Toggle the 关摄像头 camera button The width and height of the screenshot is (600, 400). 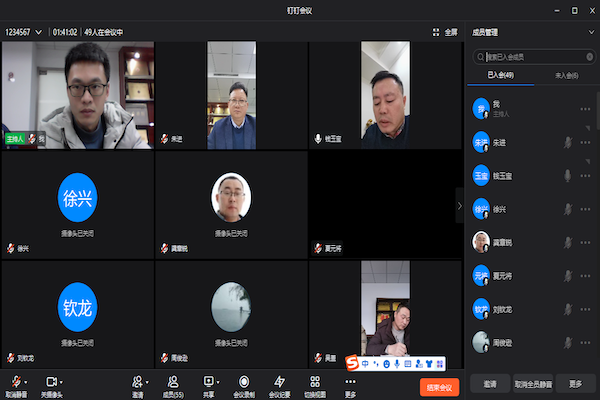[x=49, y=381]
